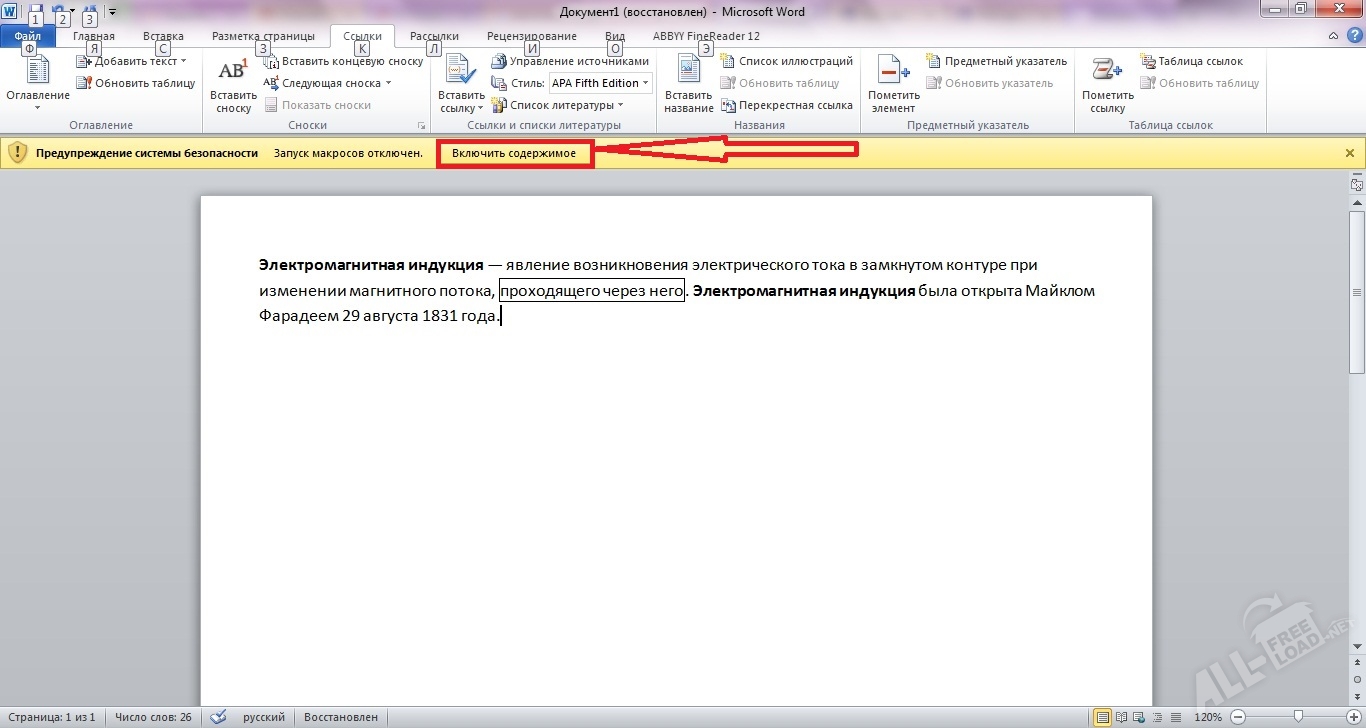1366x728 pixels.
Task: Click the Пометить ссылку citation mark icon
Action: (1107, 72)
